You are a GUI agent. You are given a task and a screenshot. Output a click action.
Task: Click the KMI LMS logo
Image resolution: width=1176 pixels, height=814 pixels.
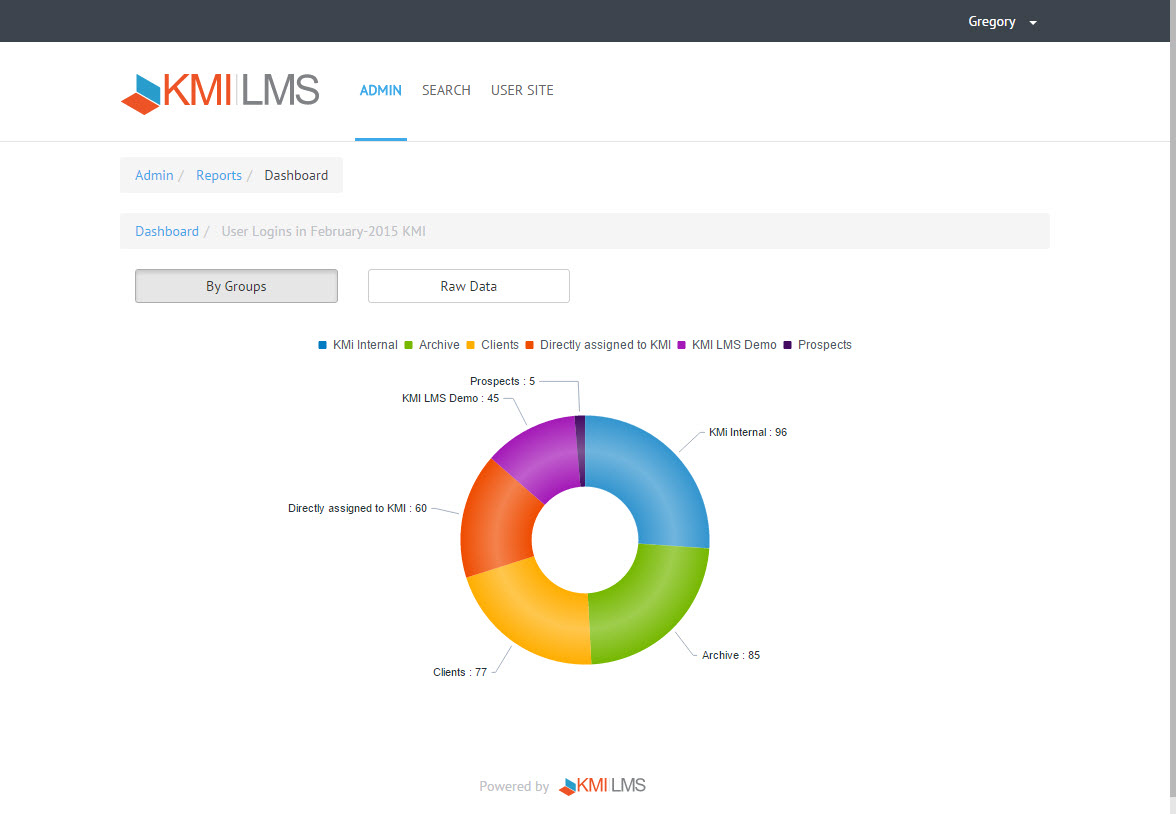coord(220,91)
